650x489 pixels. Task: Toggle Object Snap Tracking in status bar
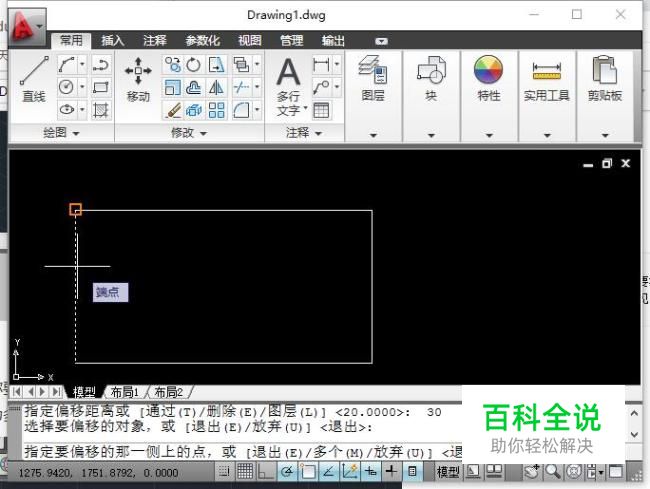[x=329, y=471]
